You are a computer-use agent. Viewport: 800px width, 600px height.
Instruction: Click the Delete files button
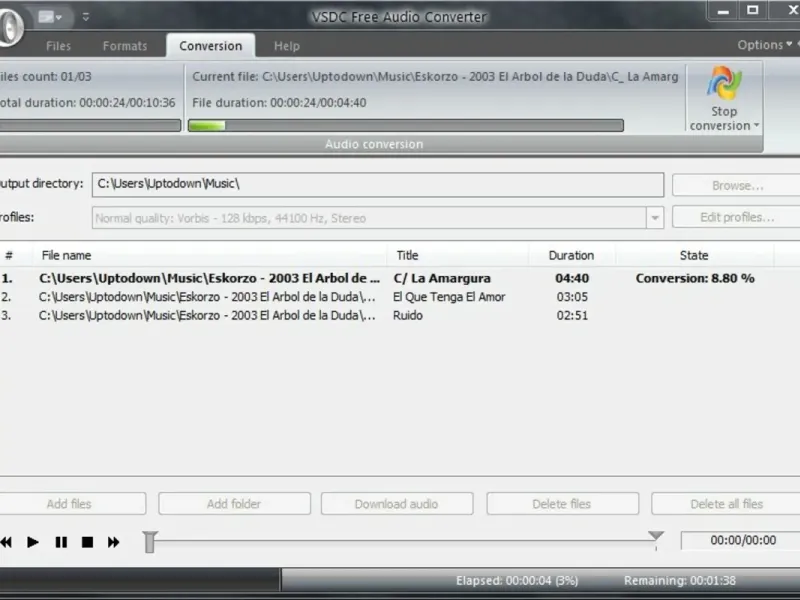point(562,504)
